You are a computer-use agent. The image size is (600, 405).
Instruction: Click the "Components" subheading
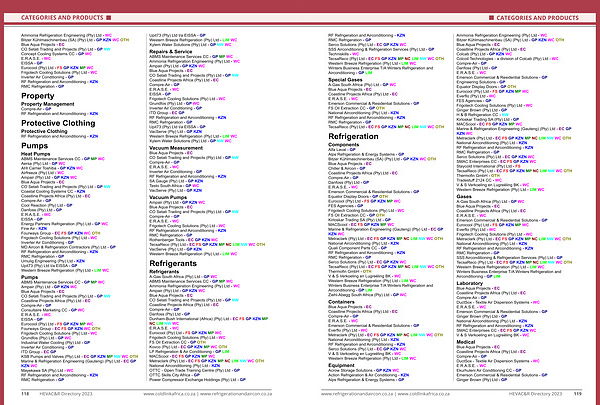click(343, 145)
